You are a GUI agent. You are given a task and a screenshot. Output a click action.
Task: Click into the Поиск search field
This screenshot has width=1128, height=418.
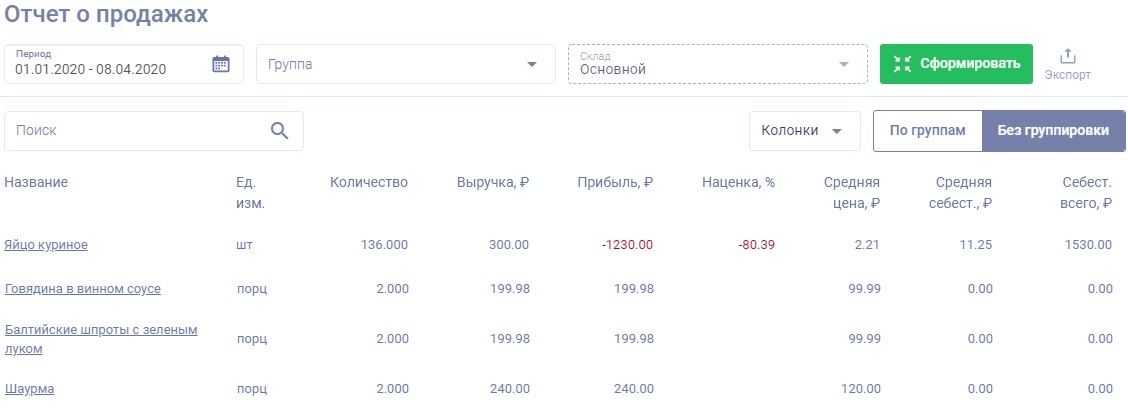click(135, 130)
